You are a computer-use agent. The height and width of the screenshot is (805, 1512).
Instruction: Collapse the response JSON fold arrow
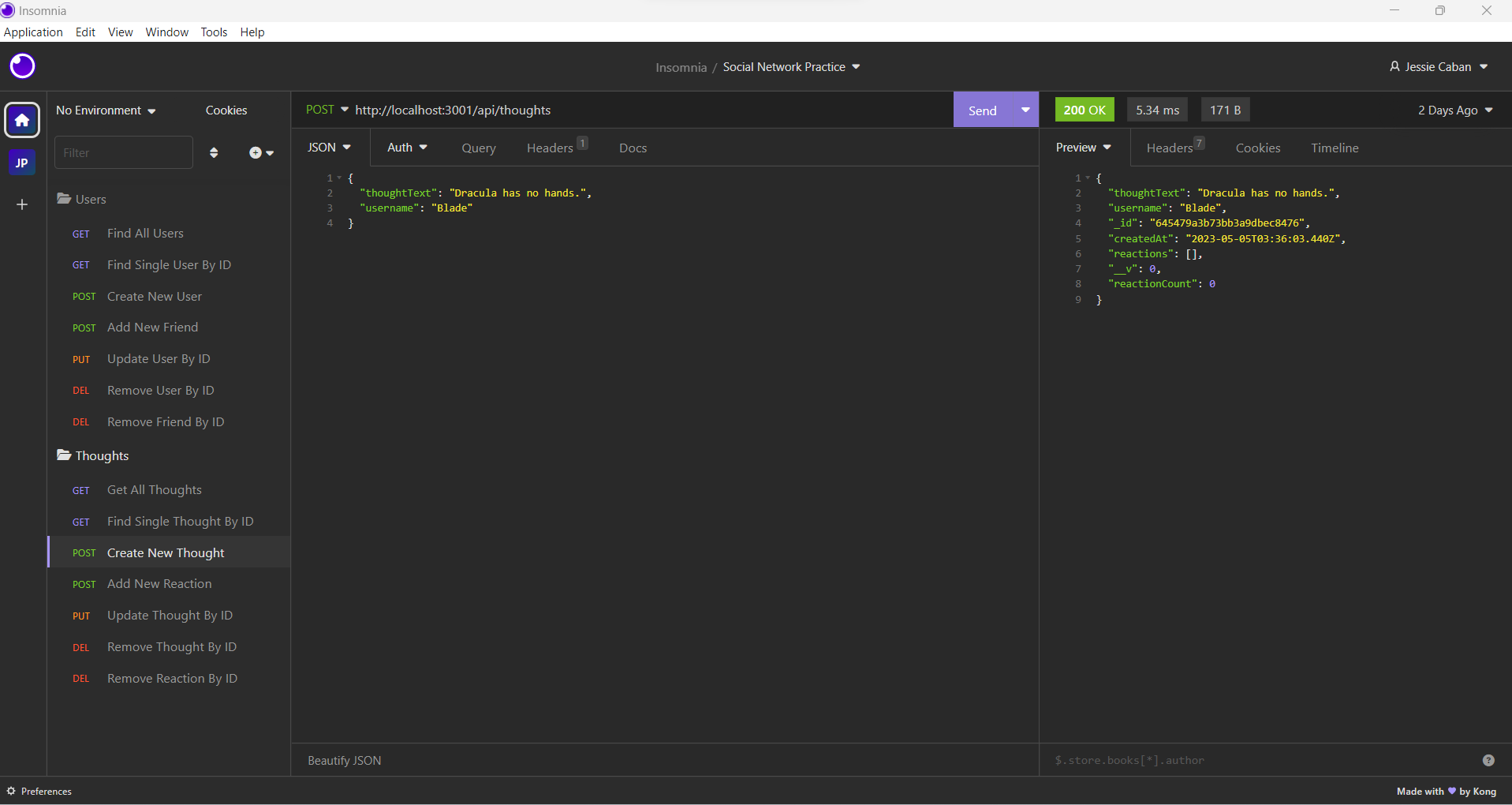[x=1088, y=178]
